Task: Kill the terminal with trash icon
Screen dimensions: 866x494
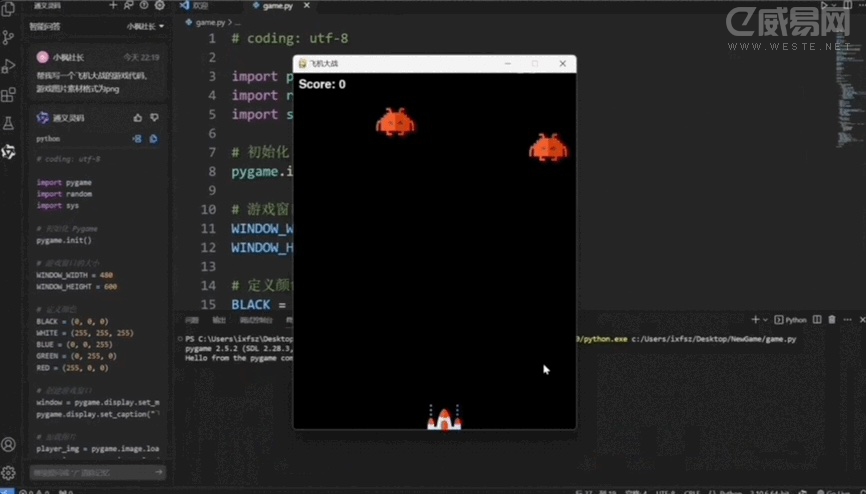Action: [x=831, y=320]
